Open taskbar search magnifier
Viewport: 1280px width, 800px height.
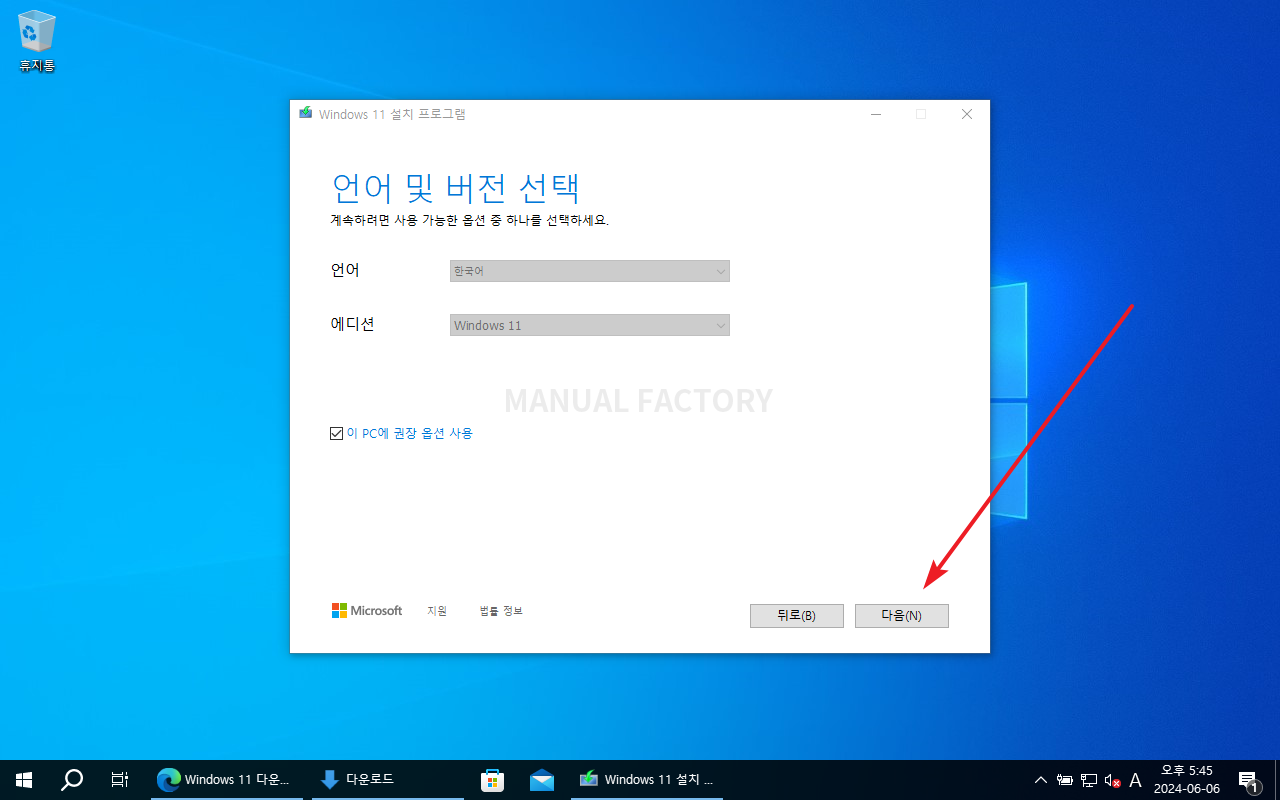pos(72,780)
